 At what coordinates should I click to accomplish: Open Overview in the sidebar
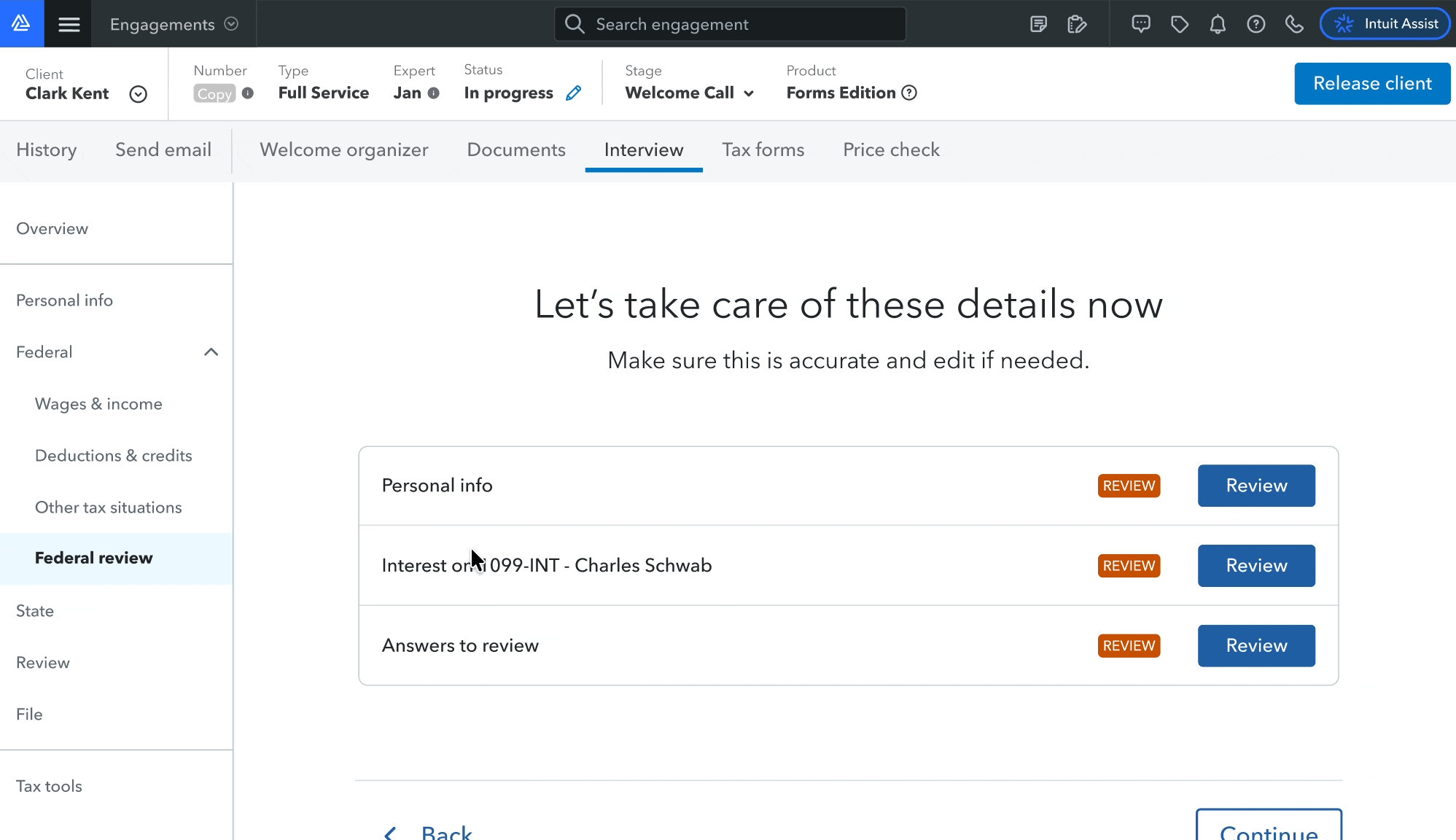[52, 228]
